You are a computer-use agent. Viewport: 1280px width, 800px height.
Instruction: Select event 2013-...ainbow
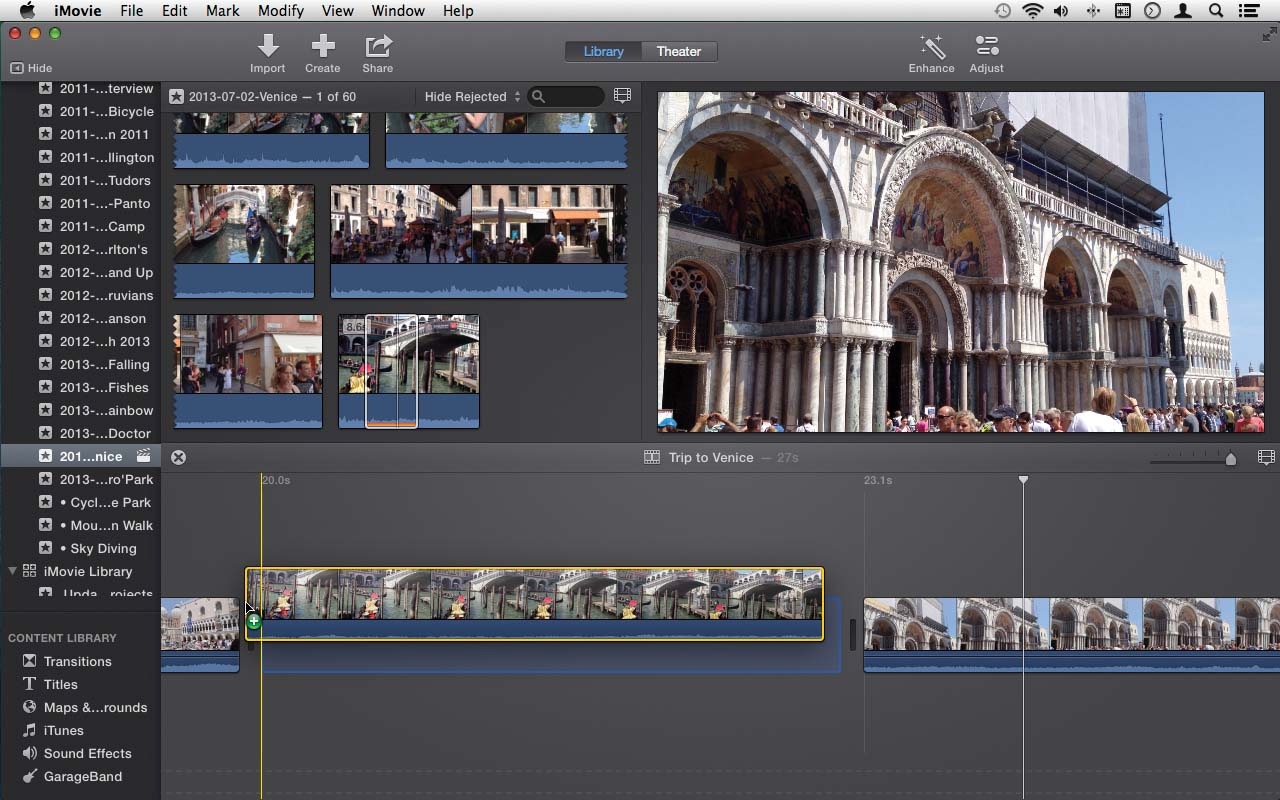(106, 410)
